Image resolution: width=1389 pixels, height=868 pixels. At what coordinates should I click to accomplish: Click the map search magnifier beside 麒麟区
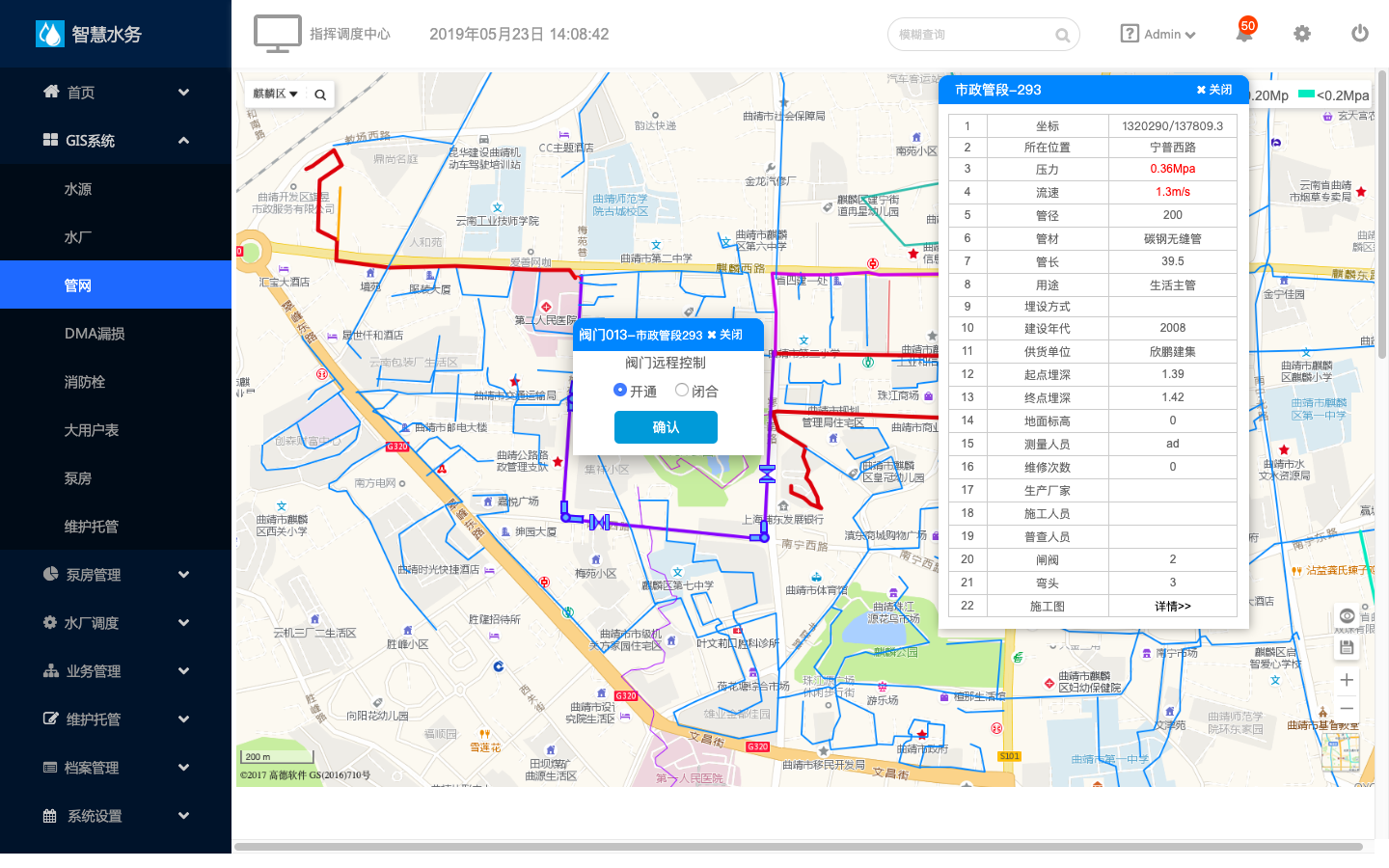[320, 95]
